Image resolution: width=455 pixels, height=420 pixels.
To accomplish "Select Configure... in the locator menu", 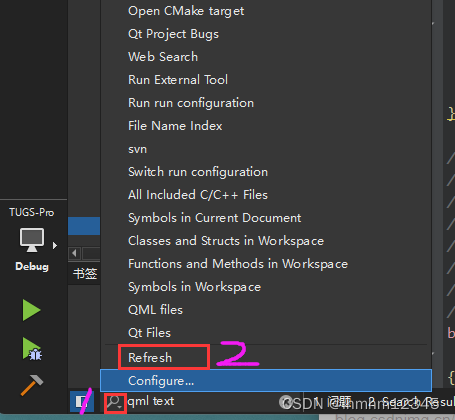I will [266, 381].
